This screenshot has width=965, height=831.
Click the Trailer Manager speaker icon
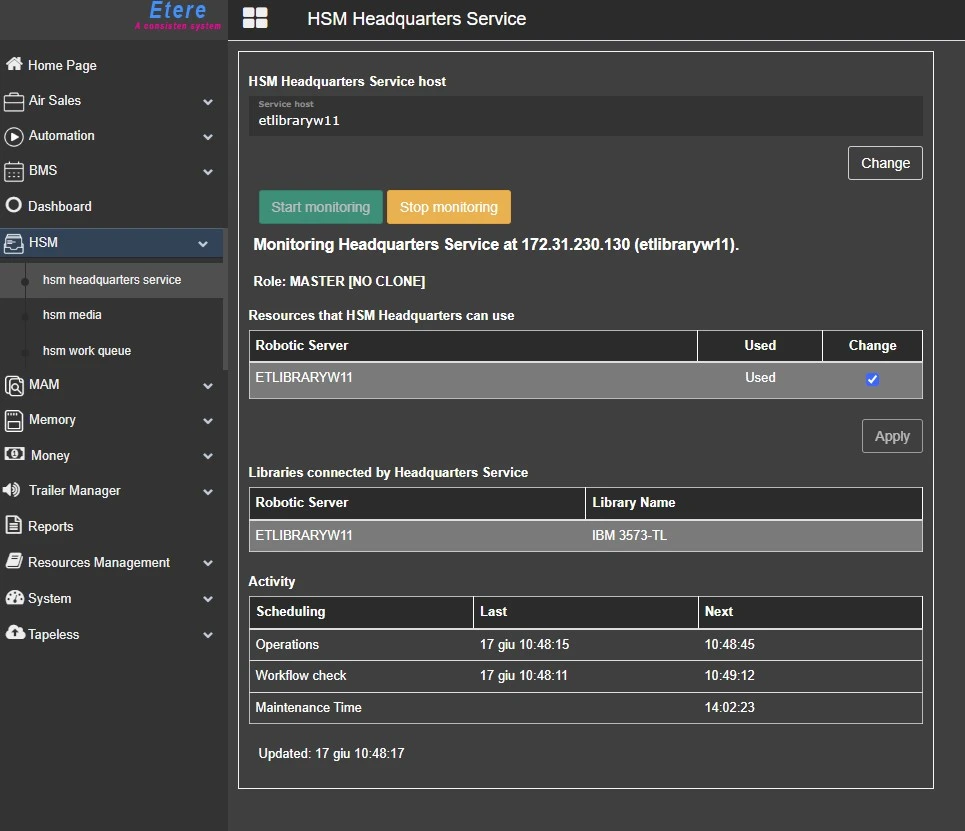click(13, 491)
